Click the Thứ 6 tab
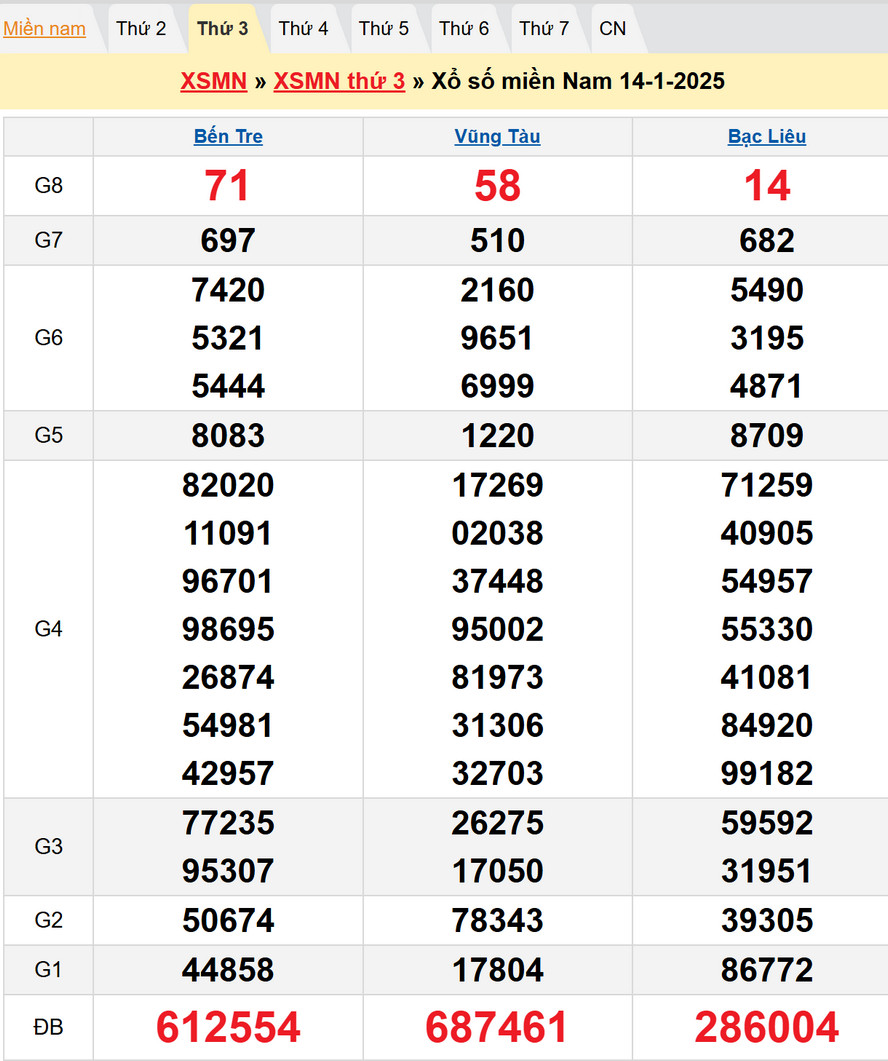This screenshot has height=1061, width=888. [464, 29]
